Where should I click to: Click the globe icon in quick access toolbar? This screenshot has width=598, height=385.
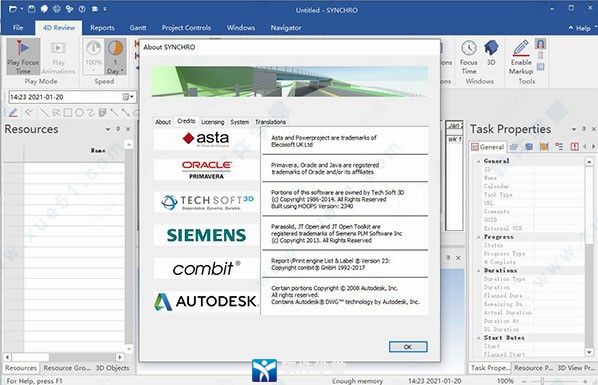tap(56, 8)
